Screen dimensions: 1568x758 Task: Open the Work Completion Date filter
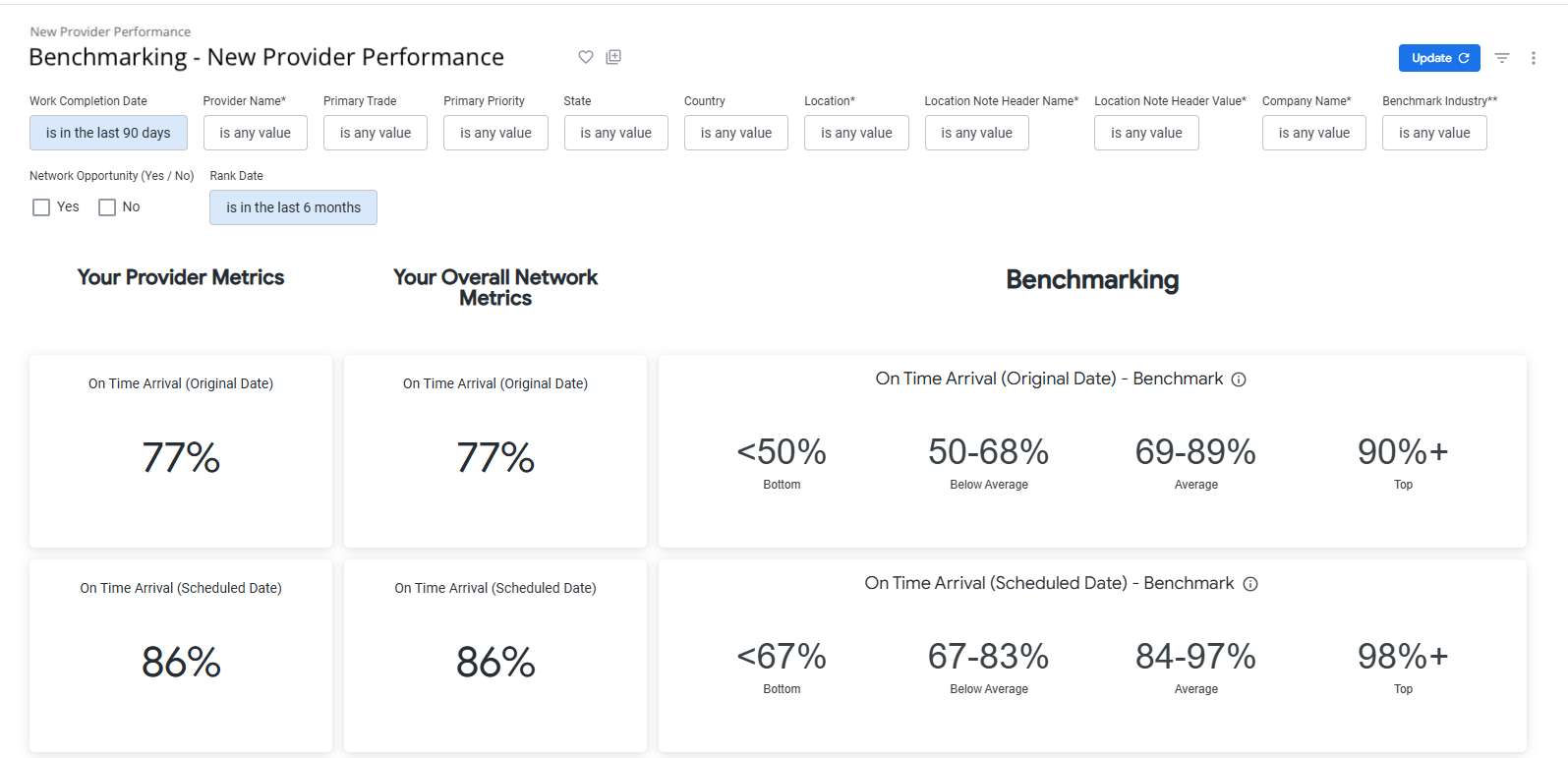[x=108, y=133]
